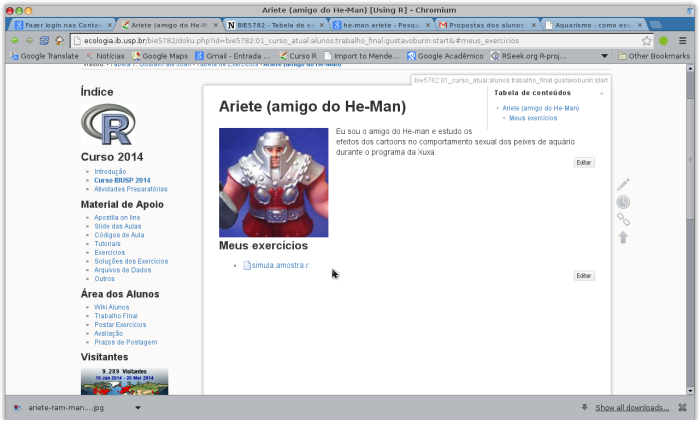Screen dimensions: 700x426
Task: Open dropdown arrow next to downloaded jpg
Action: pyautogui.click(x=138, y=408)
